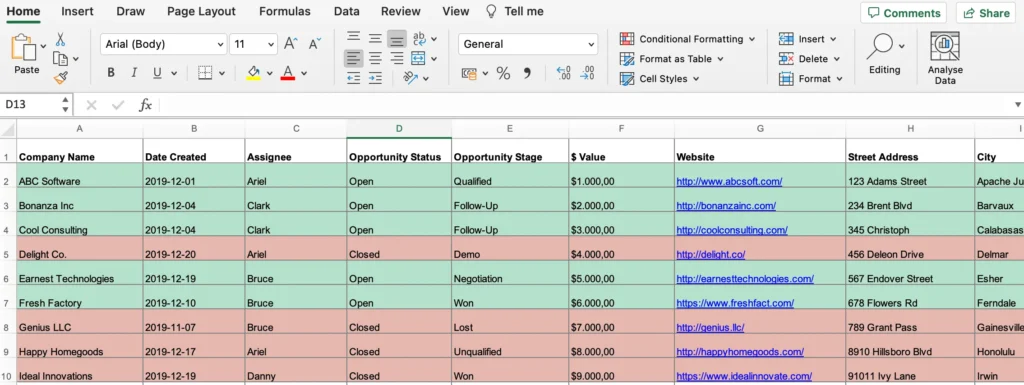Click the Increase Font Size icon
Image resolution: width=1024 pixels, height=385 pixels.
pos(291,44)
